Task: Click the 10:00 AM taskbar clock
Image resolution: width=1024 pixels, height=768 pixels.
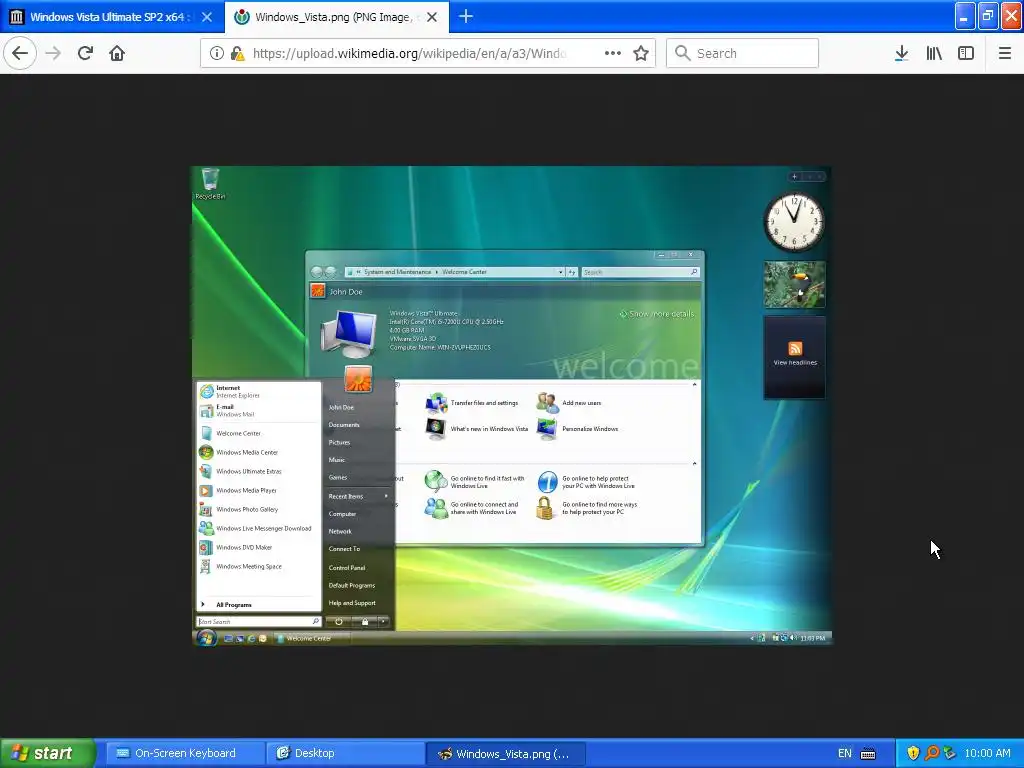Action: [x=987, y=753]
